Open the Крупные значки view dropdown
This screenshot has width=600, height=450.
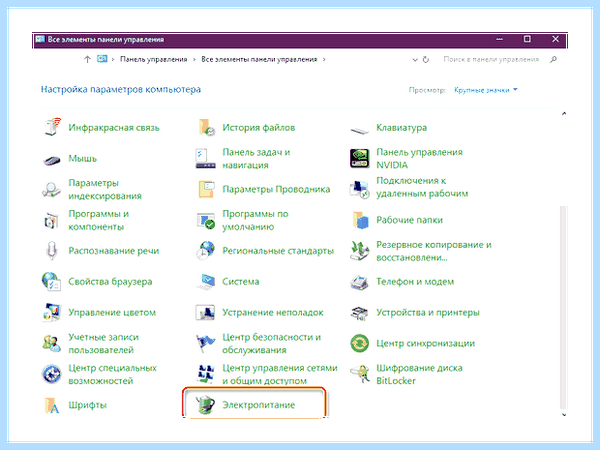coord(486,90)
